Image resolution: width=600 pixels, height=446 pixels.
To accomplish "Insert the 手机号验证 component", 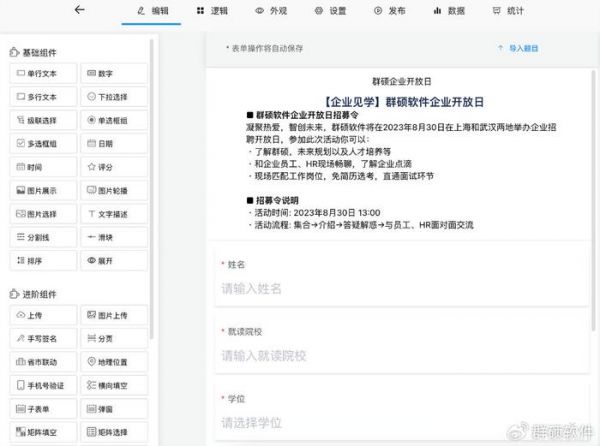I will tap(42, 385).
